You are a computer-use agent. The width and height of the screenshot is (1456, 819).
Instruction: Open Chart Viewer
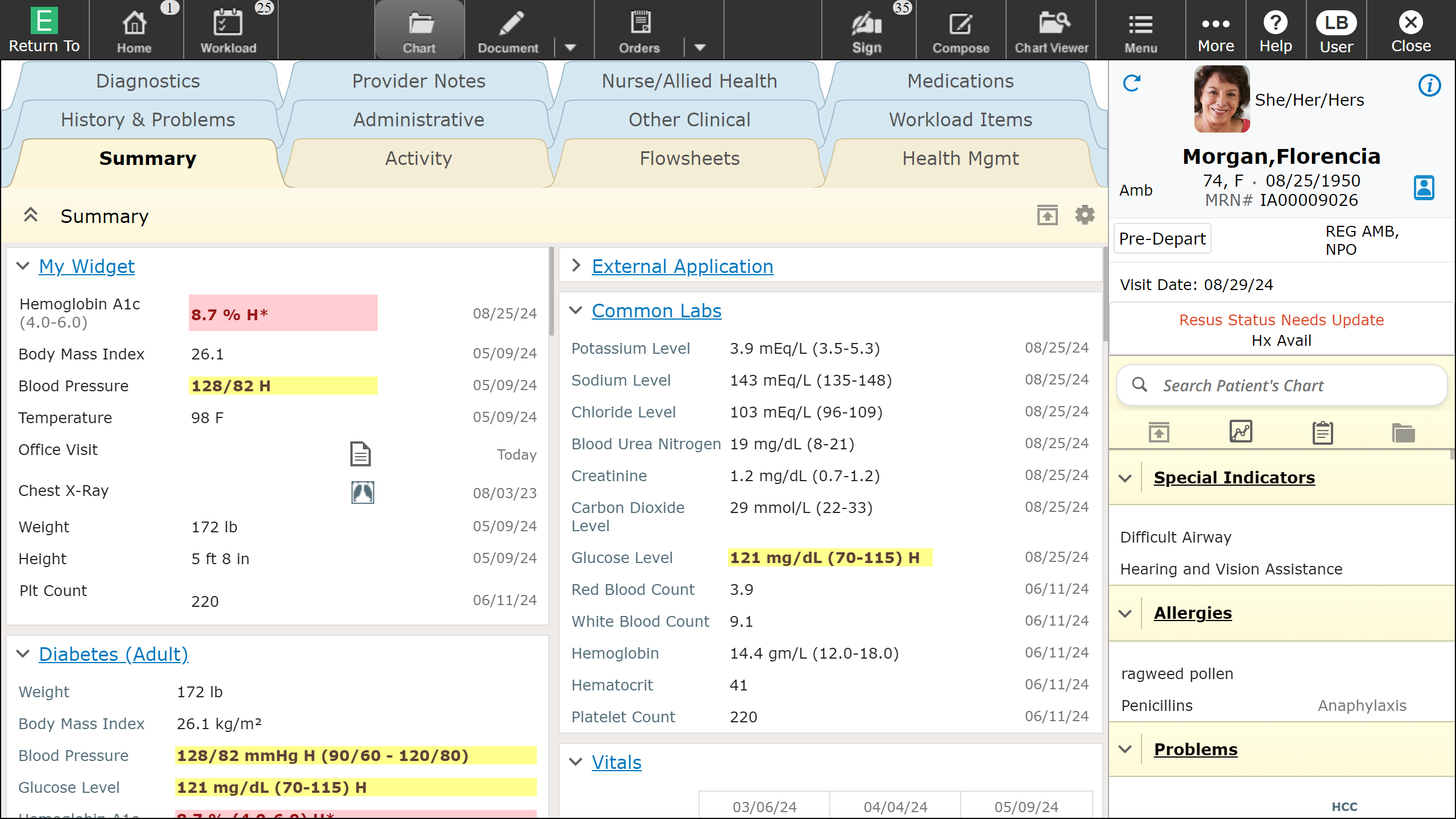pyautogui.click(x=1051, y=30)
